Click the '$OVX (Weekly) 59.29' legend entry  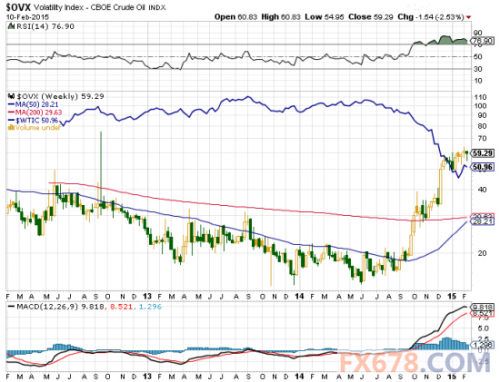coord(60,96)
